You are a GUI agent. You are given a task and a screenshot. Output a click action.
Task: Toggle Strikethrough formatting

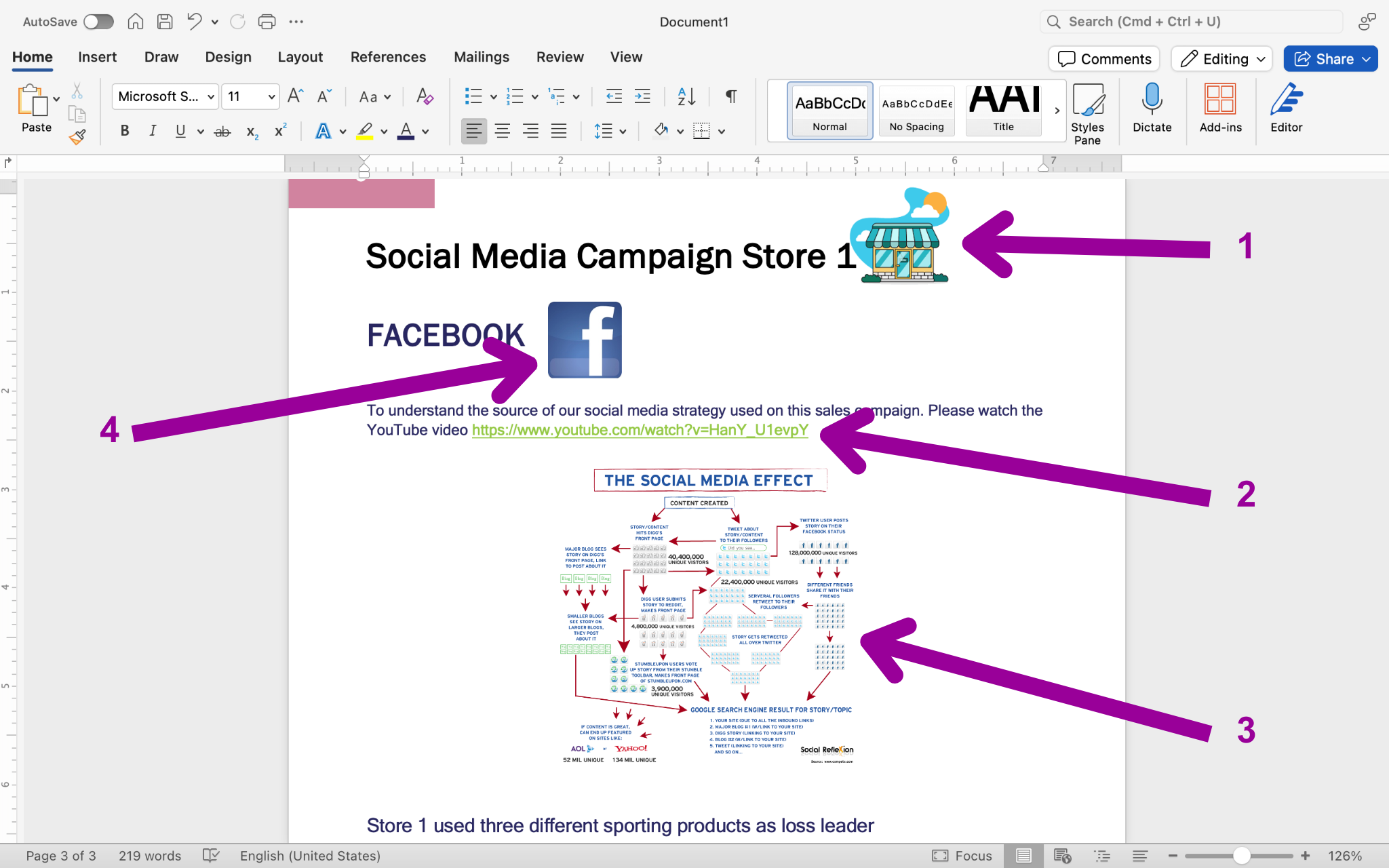click(x=222, y=132)
